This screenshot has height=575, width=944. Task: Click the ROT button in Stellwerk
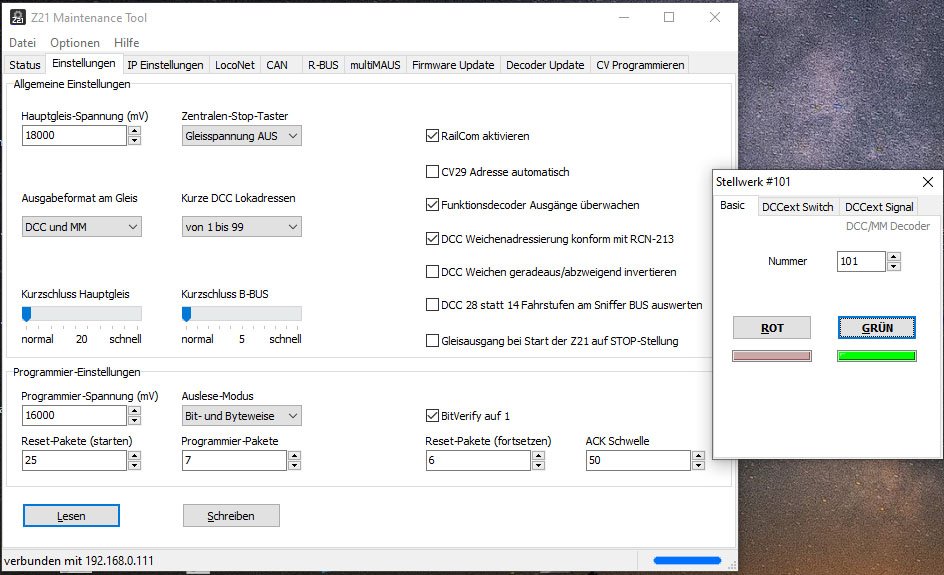click(772, 328)
